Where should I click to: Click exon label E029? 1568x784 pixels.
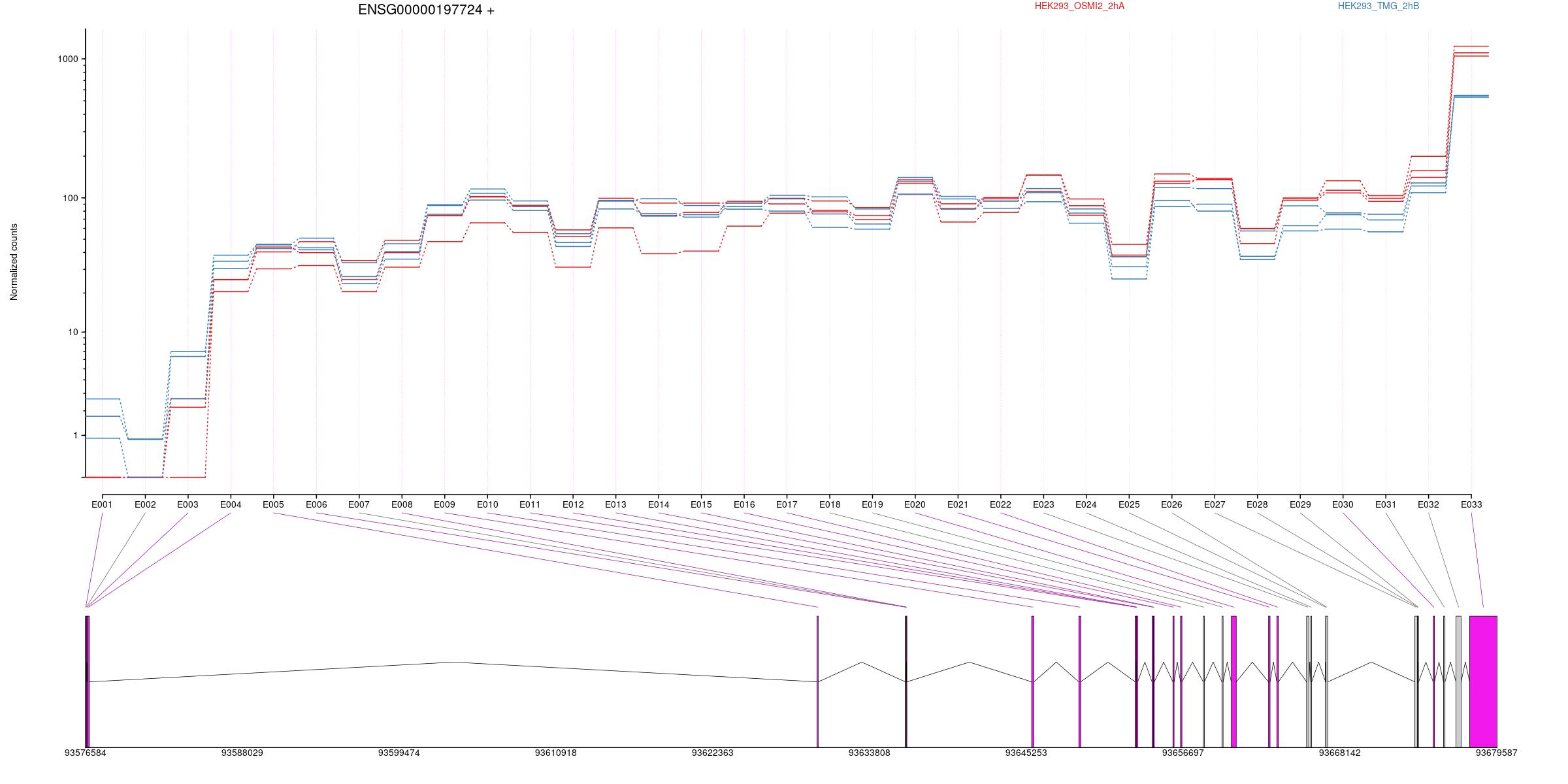pos(1300,504)
